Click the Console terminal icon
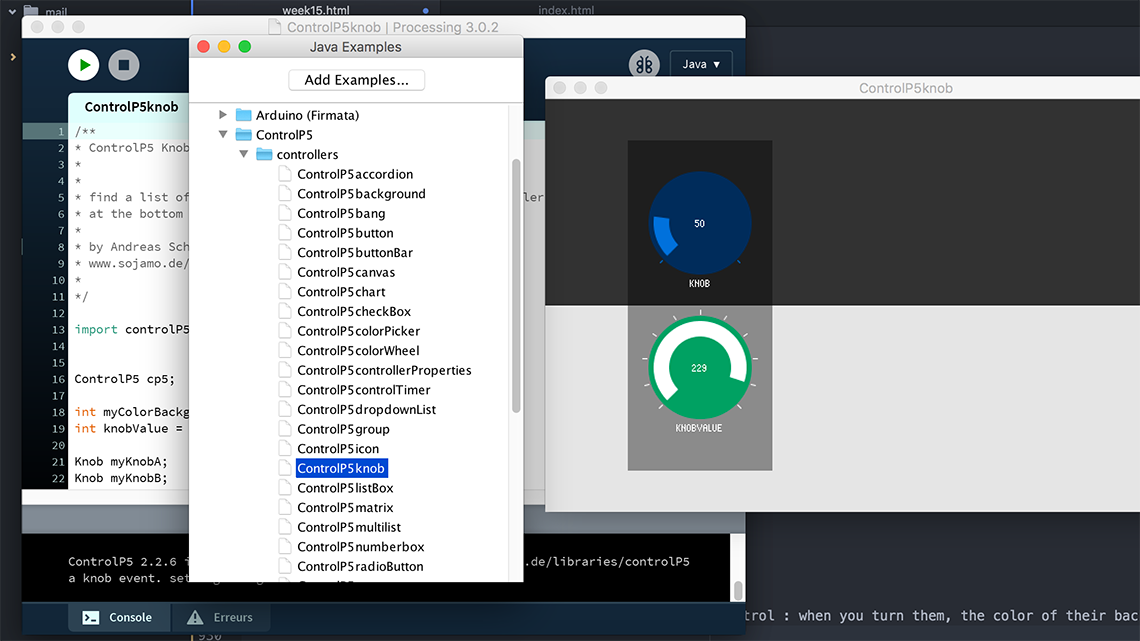 91,618
